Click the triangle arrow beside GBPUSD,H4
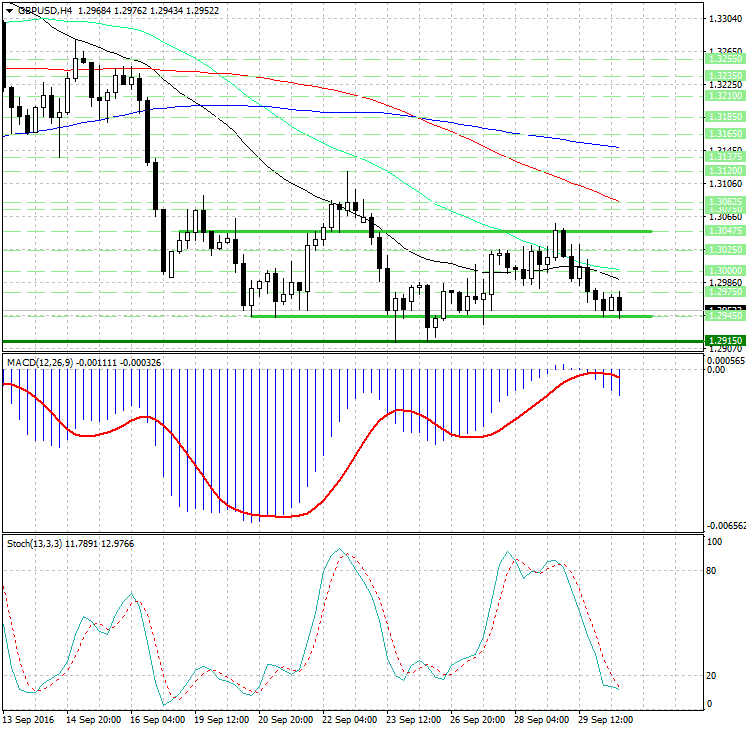 (x=9, y=11)
